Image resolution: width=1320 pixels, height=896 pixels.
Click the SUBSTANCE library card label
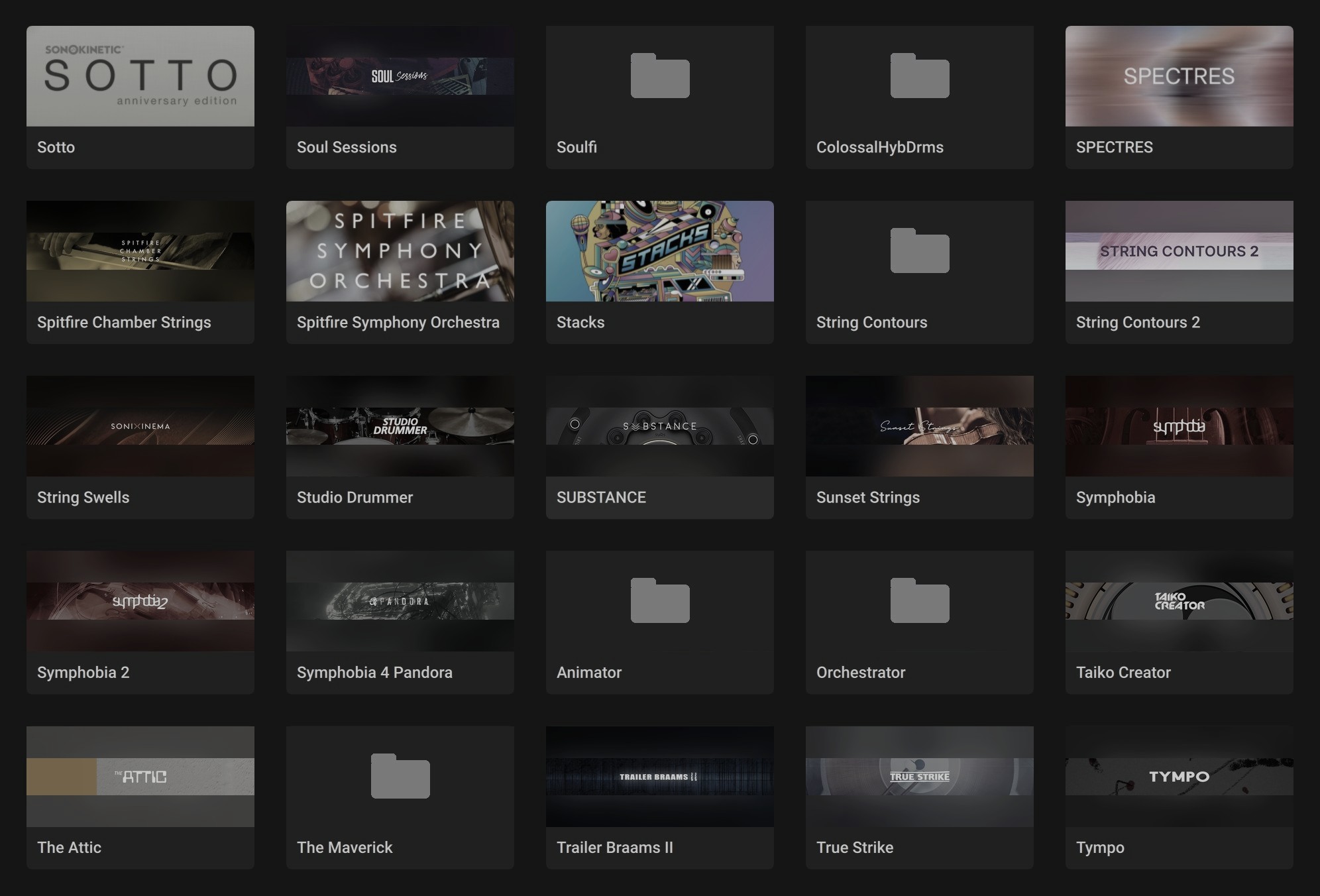point(601,497)
